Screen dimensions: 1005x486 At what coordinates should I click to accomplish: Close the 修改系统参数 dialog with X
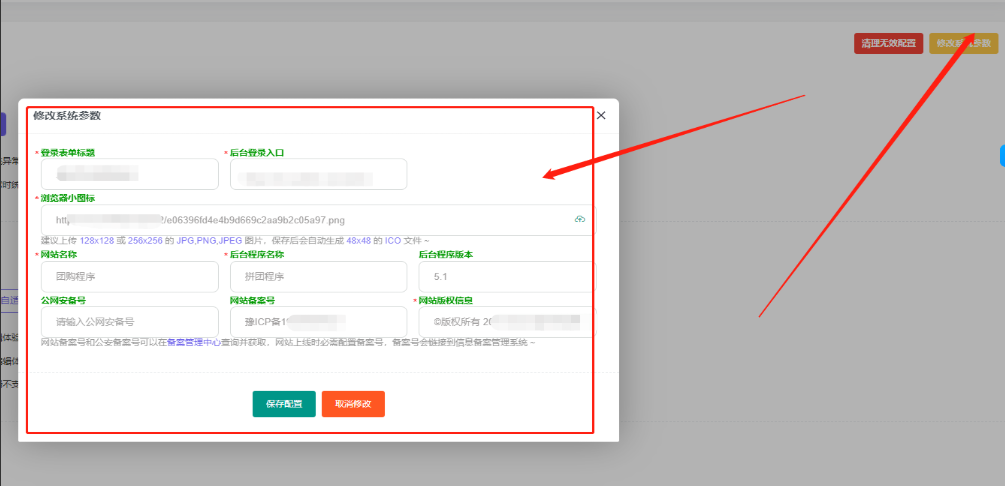click(601, 116)
